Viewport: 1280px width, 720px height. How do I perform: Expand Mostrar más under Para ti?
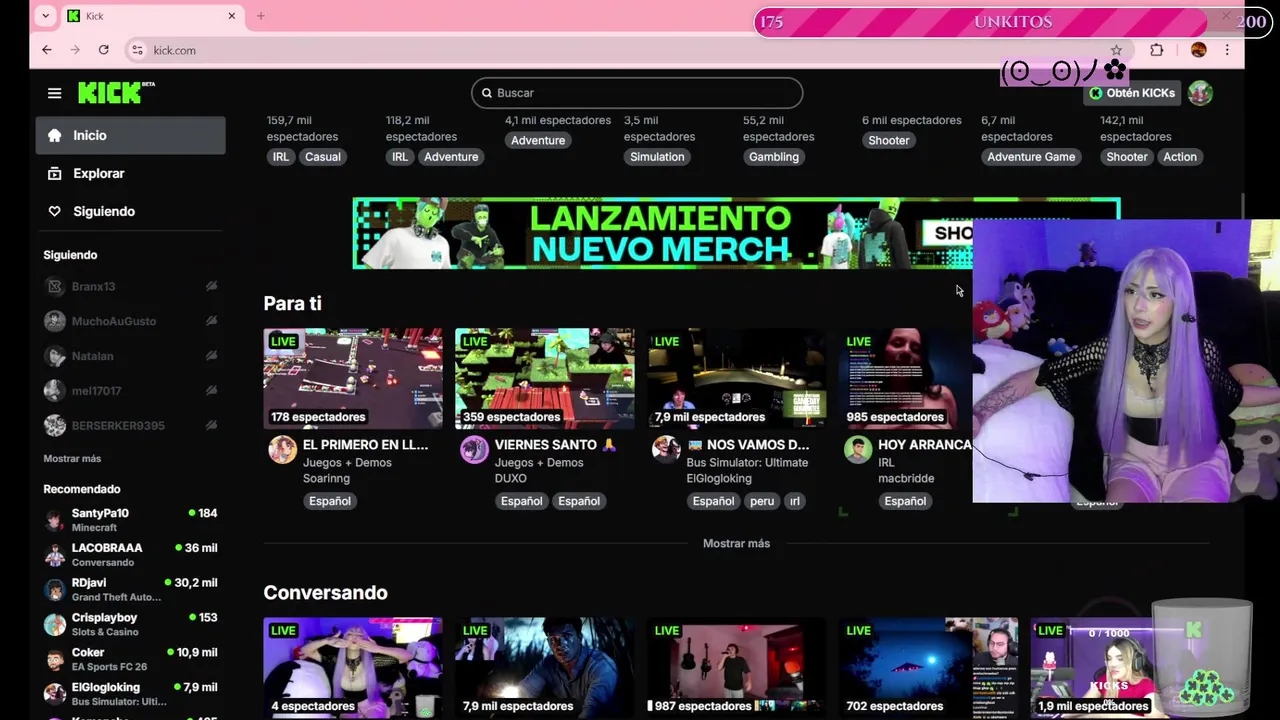pos(736,543)
